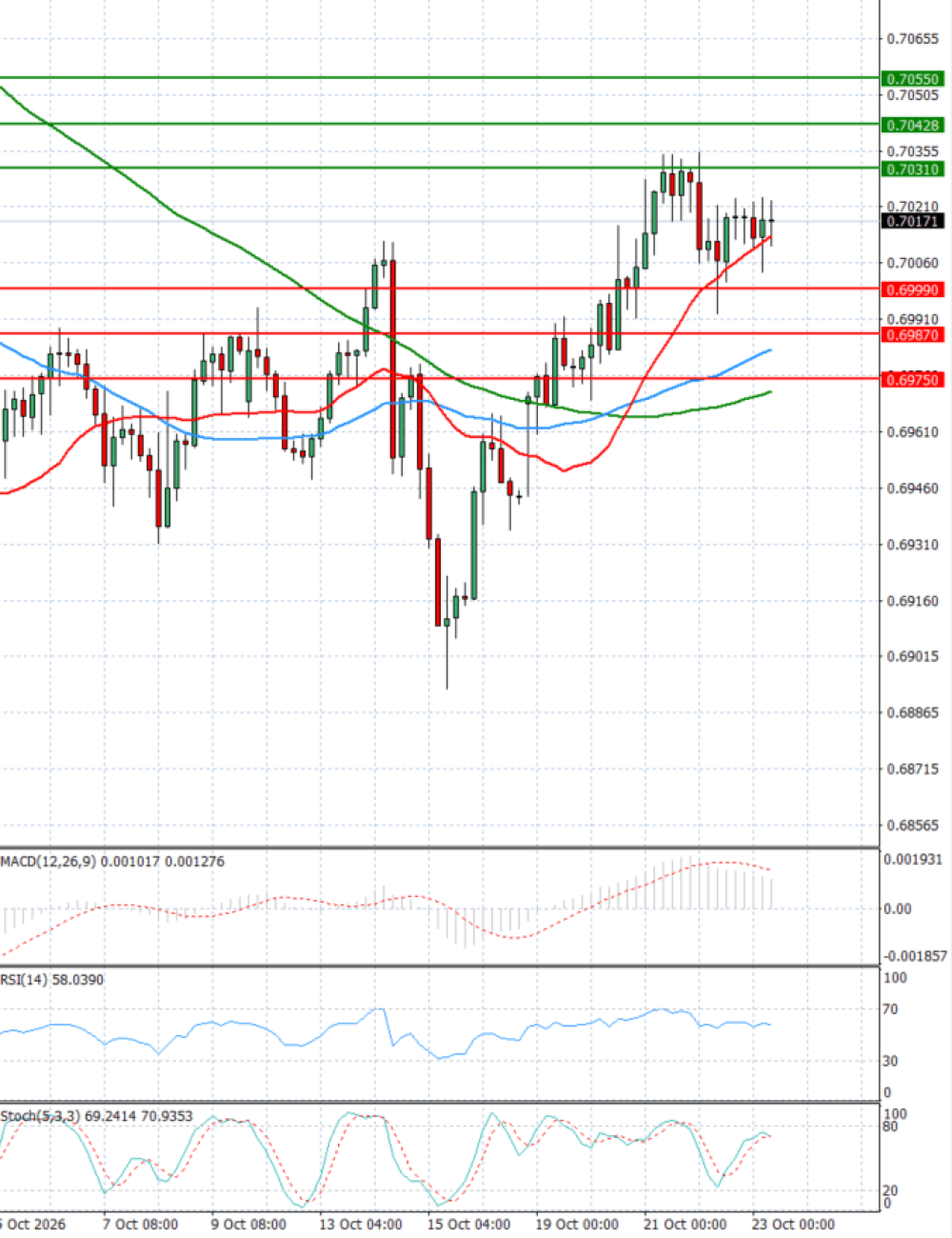Click the MACD scale value 0.001931
The image size is (952, 1238).
pyautogui.click(x=913, y=859)
